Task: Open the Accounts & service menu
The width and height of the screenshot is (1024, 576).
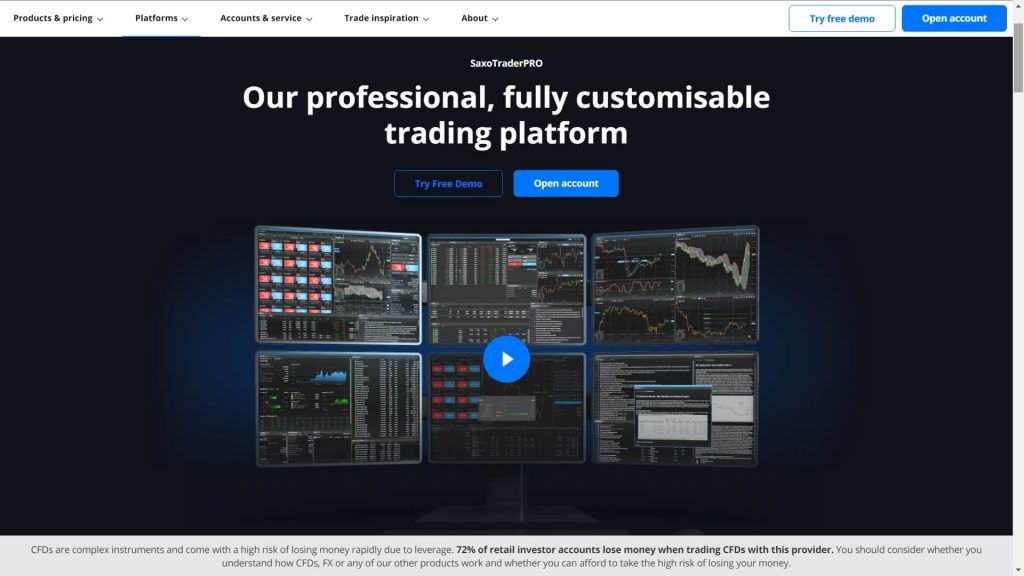Action: pos(266,18)
